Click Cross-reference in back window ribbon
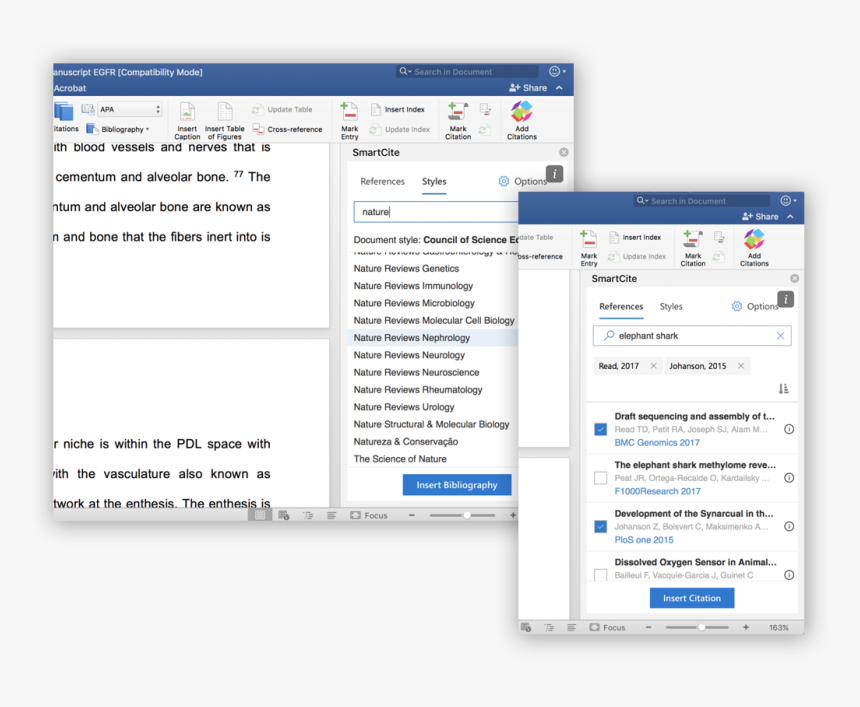Image resolution: width=860 pixels, height=707 pixels. click(x=287, y=129)
